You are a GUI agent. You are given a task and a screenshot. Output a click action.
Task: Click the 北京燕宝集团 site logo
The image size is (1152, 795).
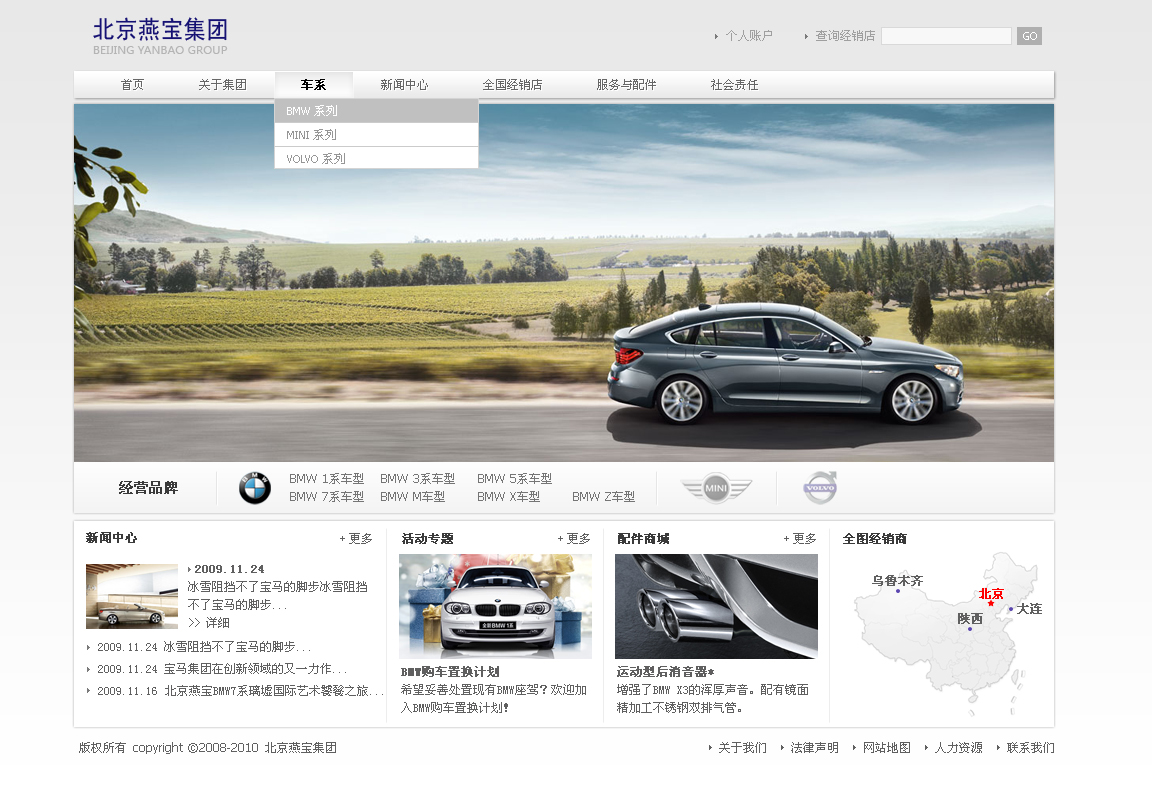(x=160, y=37)
